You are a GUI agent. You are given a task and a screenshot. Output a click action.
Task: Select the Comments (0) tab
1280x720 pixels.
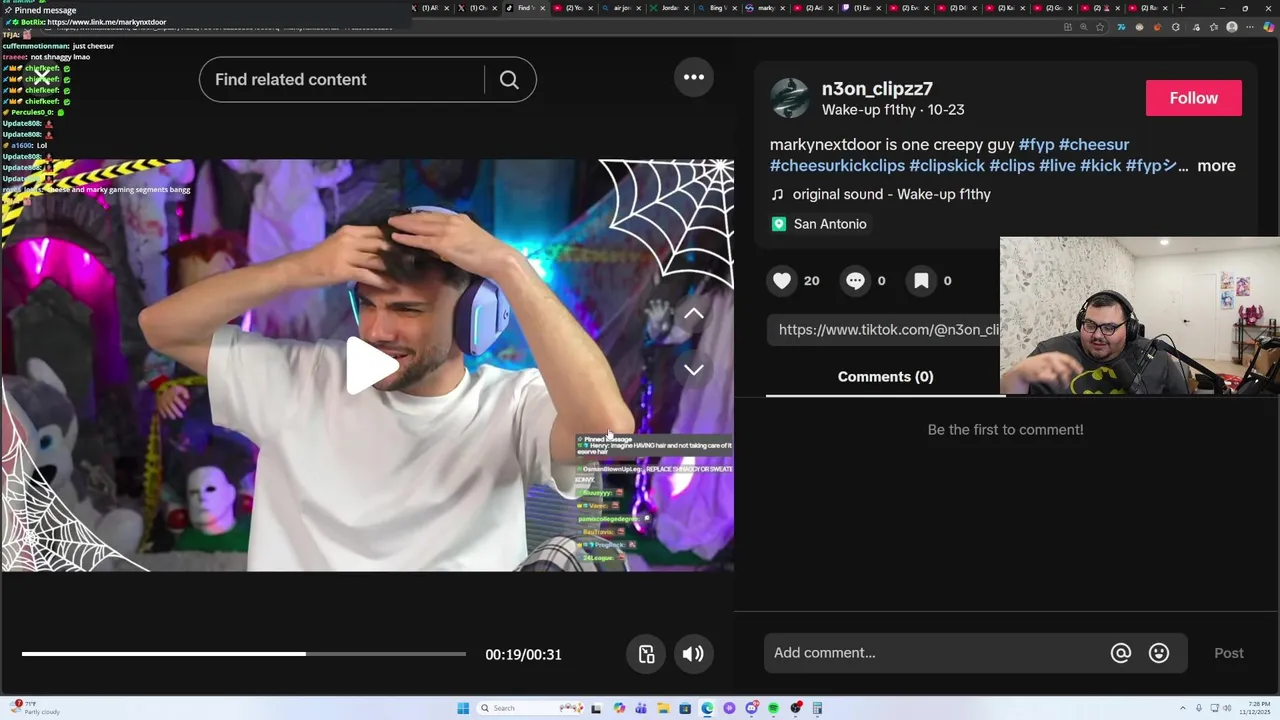click(885, 377)
